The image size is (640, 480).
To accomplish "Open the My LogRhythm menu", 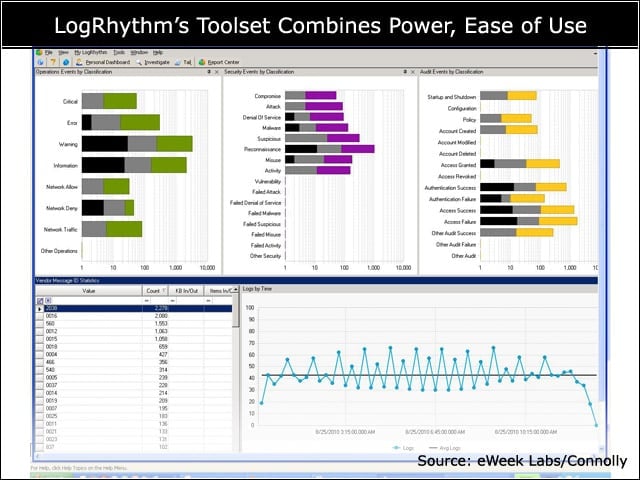I will click(91, 52).
